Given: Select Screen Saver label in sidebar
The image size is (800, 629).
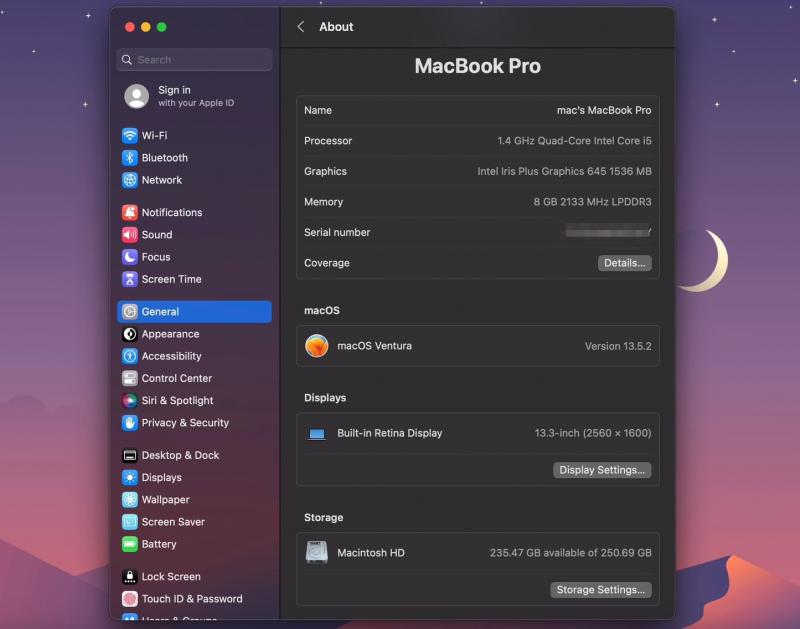Looking at the screenshot, I should (173, 522).
